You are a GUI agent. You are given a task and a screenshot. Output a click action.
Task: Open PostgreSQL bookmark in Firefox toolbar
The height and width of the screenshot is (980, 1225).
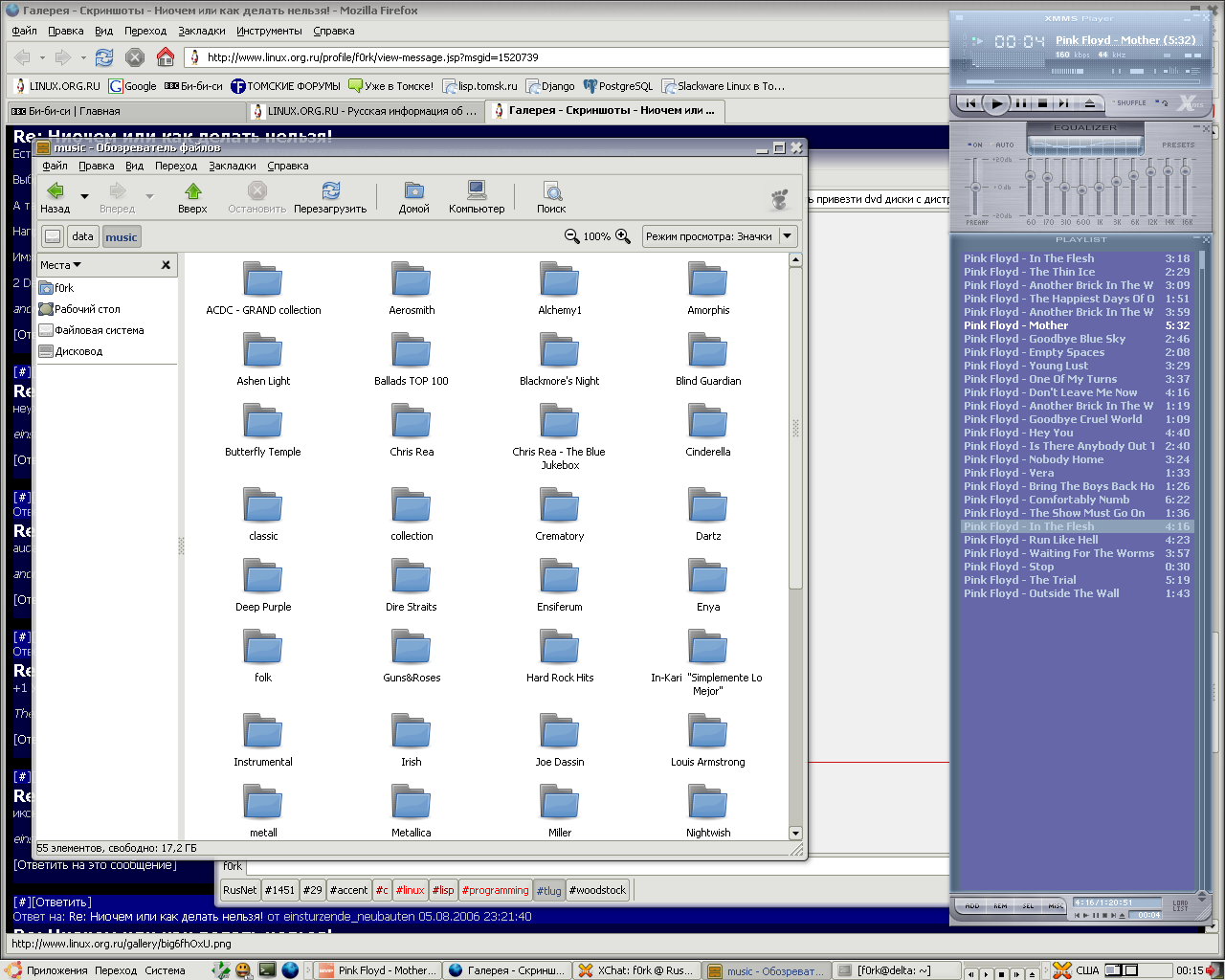[618, 86]
